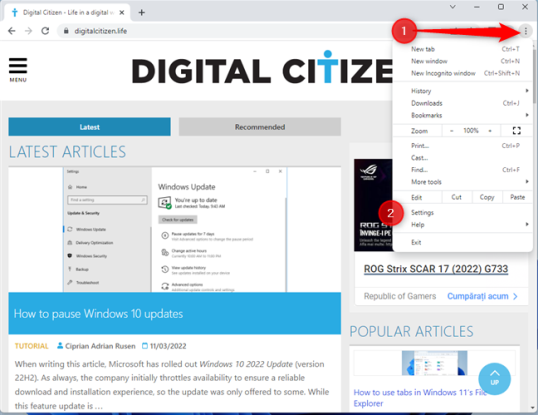
Task: Open Chrome's three-dot menu button
Action: (525, 31)
